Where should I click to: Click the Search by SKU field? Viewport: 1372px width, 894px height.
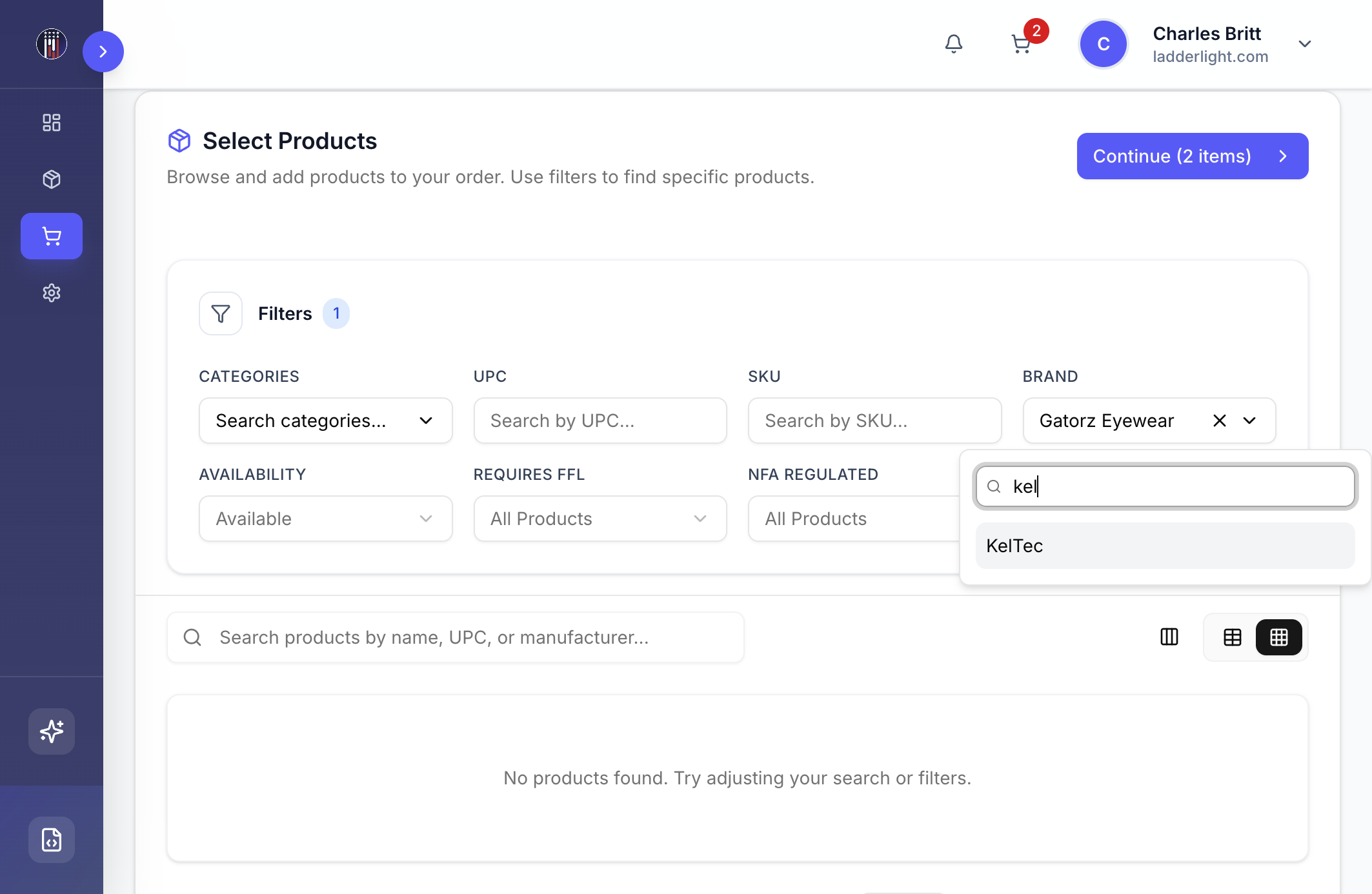coord(875,421)
